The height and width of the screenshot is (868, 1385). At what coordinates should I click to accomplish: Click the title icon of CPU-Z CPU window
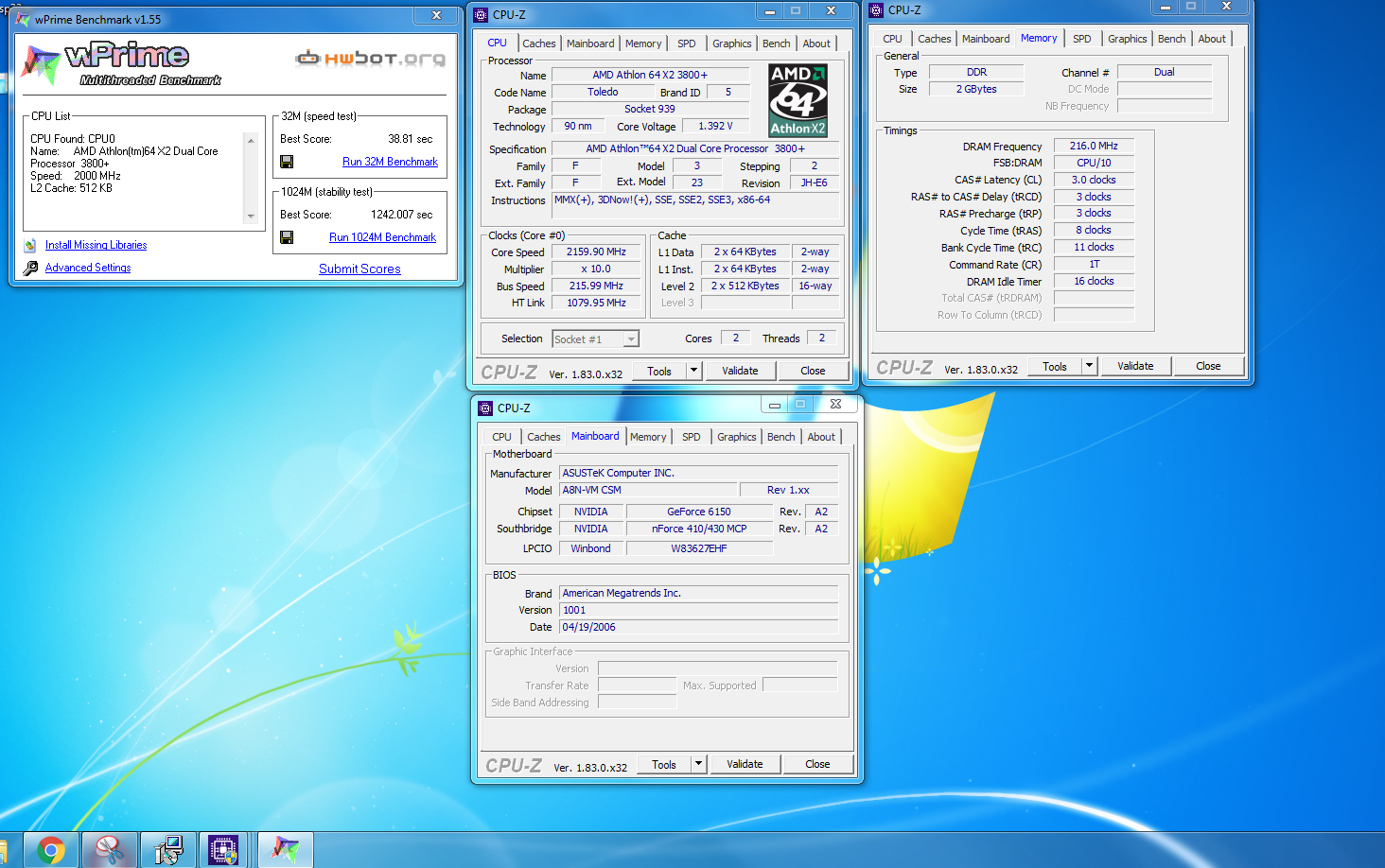(481, 15)
